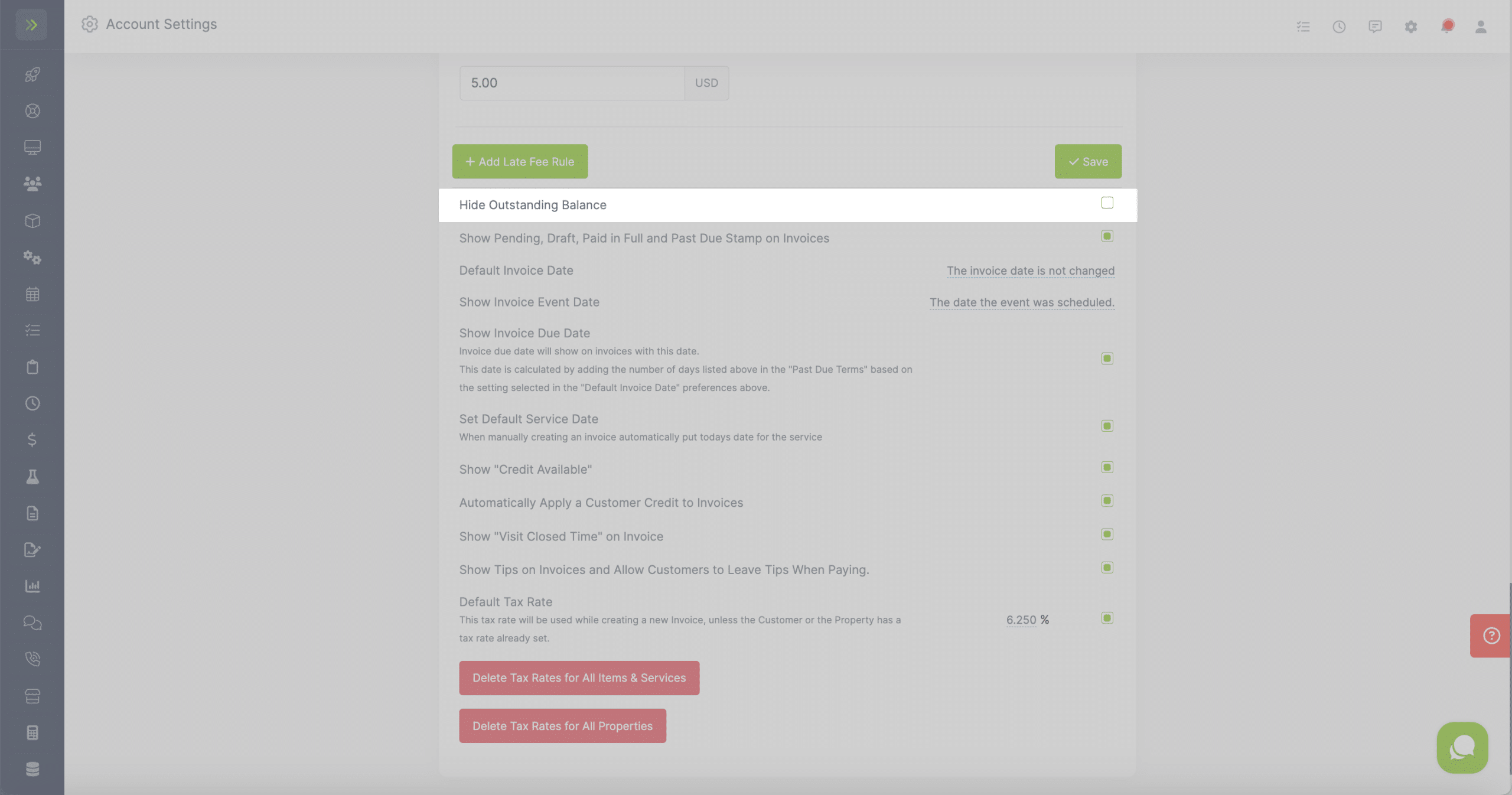Open the monitor dashboard icon in sidebar
The height and width of the screenshot is (795, 1512).
[x=32, y=147]
